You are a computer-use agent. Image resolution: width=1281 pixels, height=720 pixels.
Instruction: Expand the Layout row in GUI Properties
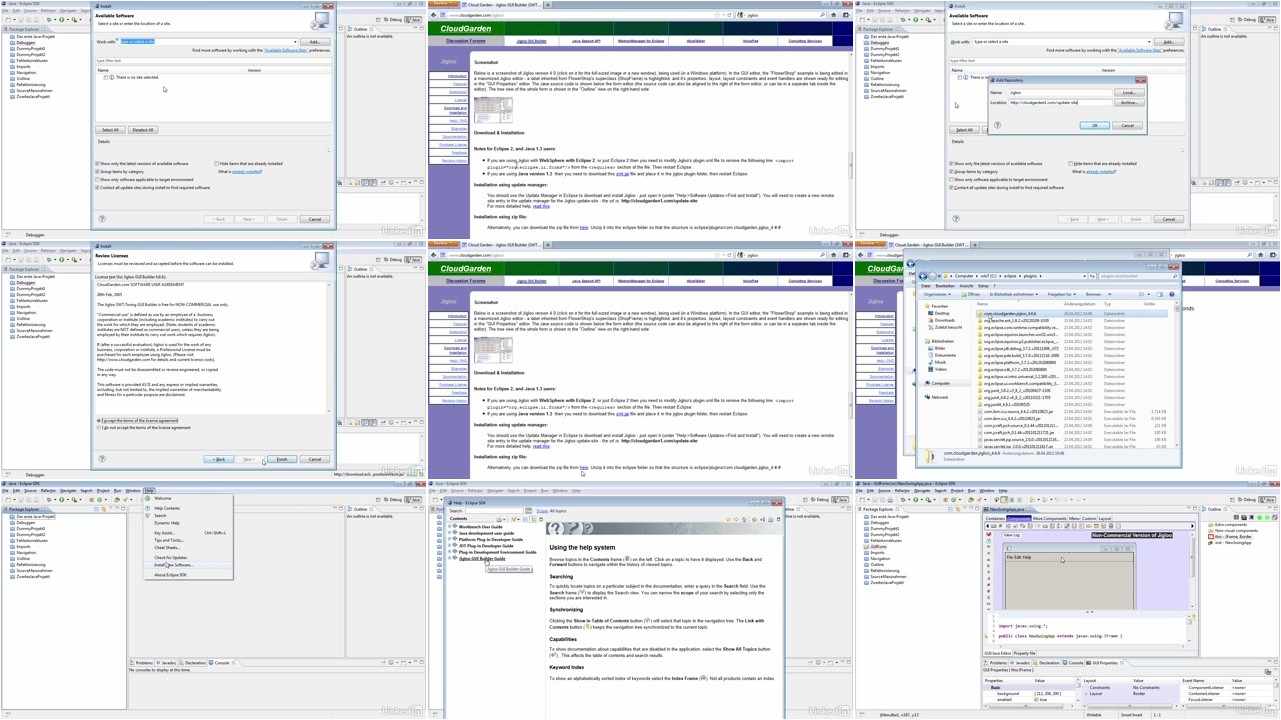pyautogui.click(x=1086, y=694)
